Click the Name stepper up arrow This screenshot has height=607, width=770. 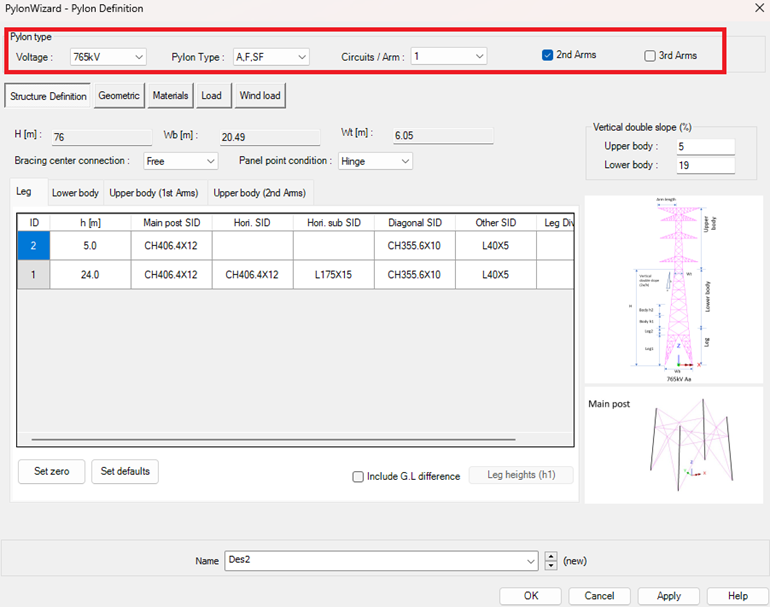(x=551, y=556)
